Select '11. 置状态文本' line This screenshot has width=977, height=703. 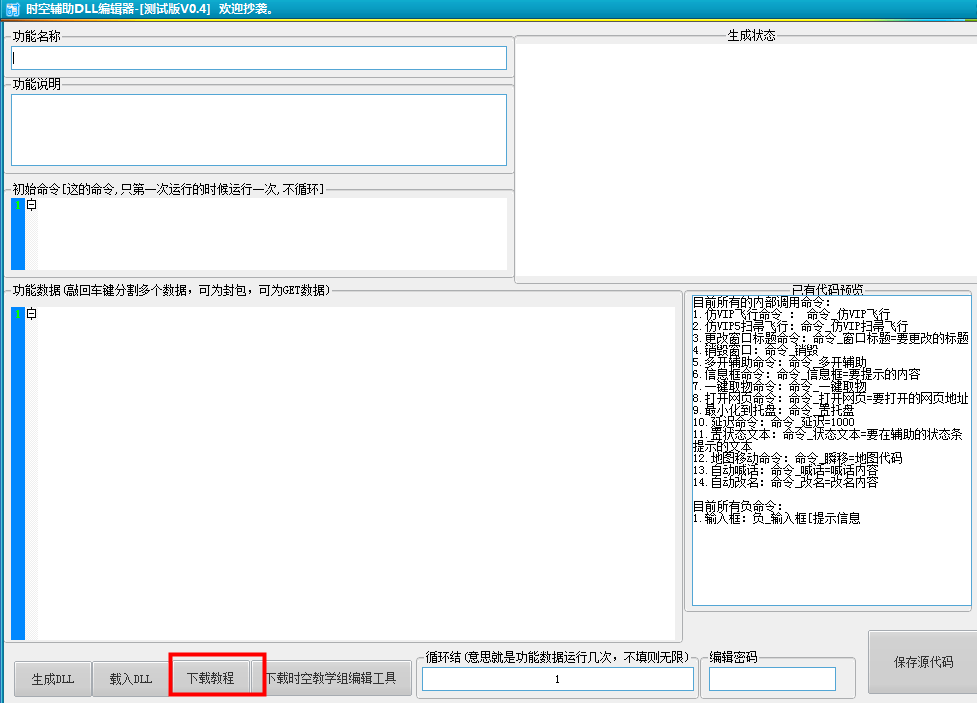click(x=827, y=440)
